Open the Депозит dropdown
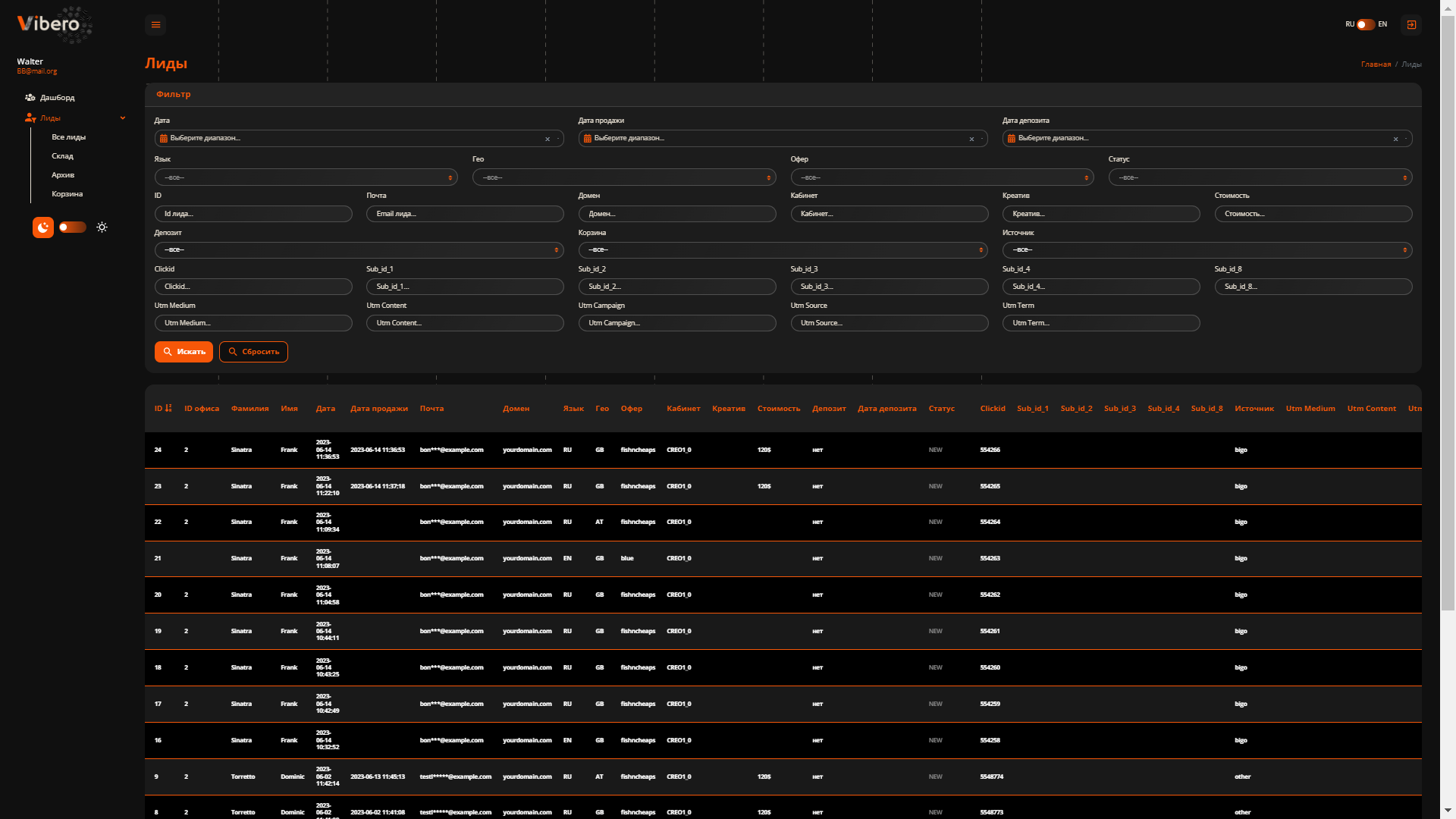Viewport: 1456px width, 819px height. point(359,250)
